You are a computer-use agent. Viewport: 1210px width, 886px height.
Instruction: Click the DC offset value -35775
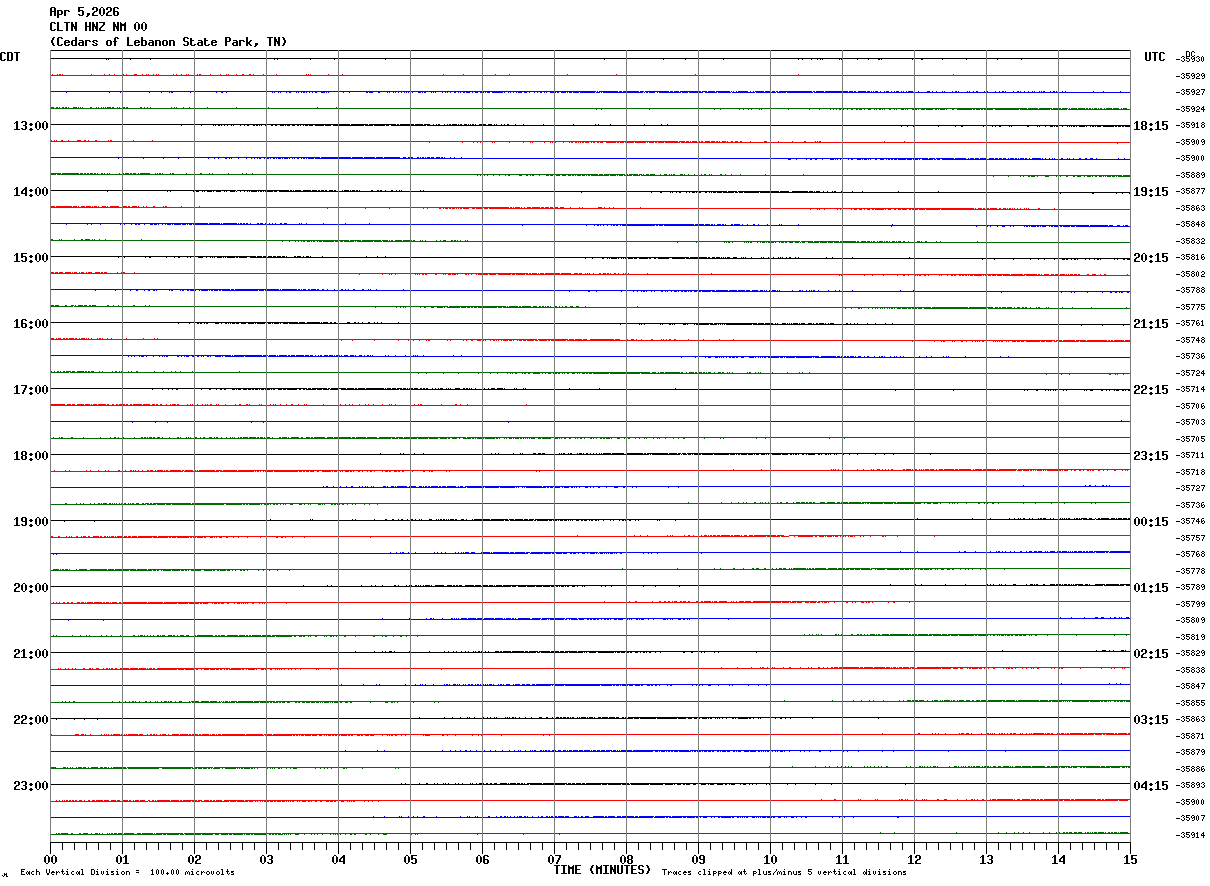tap(1190, 307)
